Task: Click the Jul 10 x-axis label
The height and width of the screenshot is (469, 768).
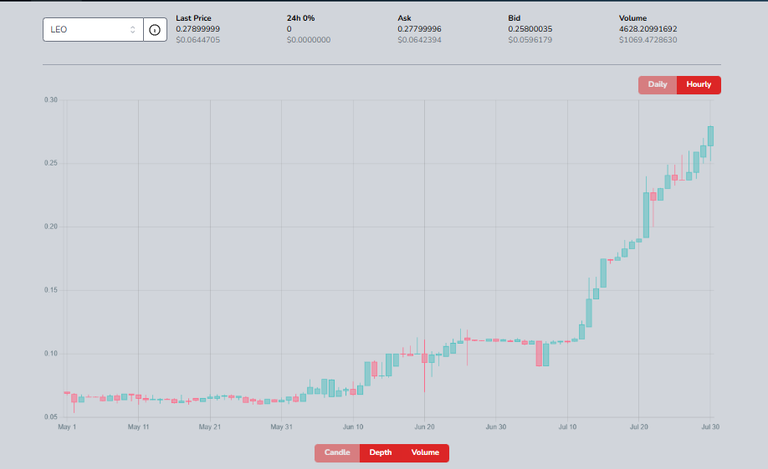Action: tap(568, 427)
